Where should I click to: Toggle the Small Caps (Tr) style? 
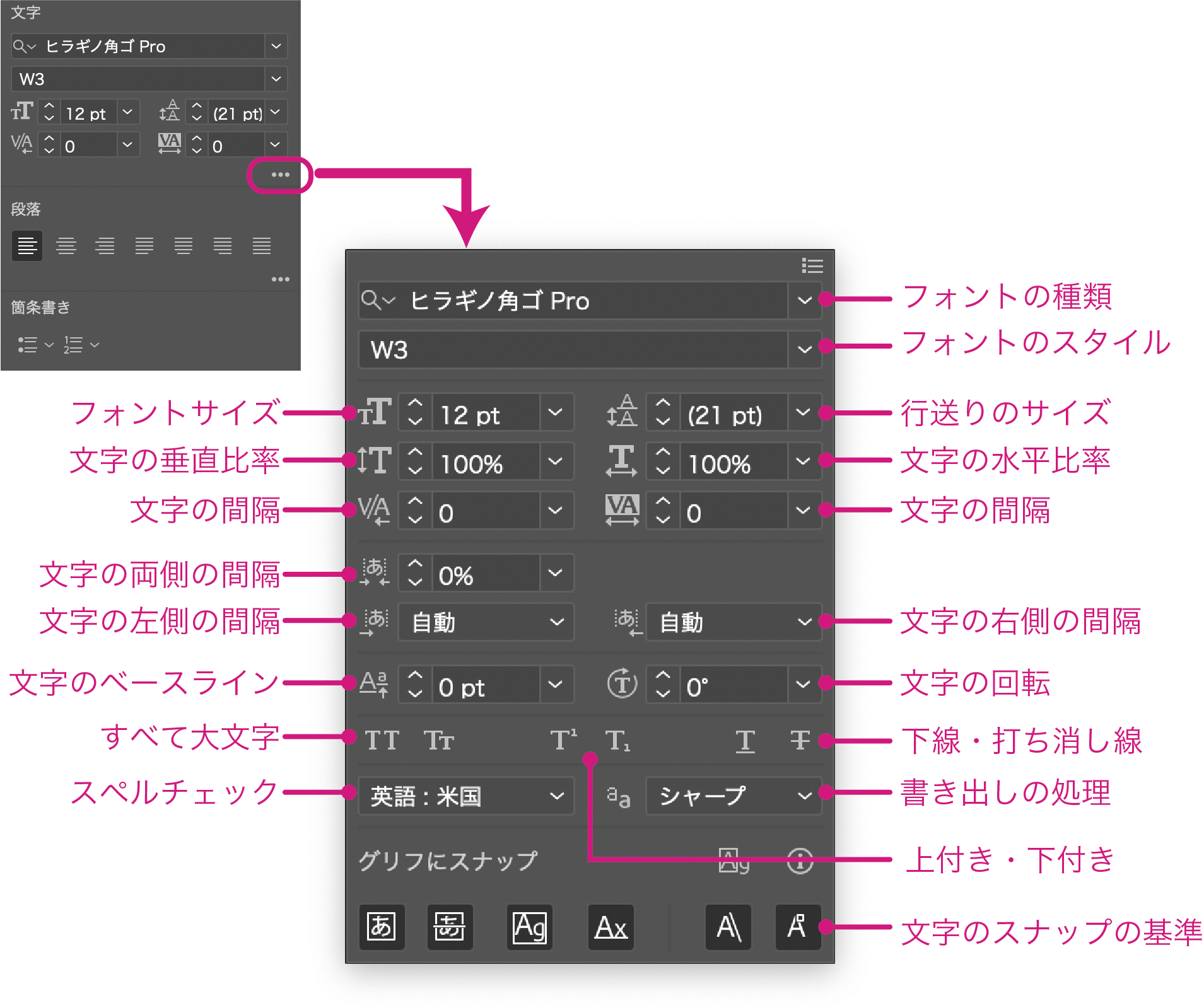point(438,740)
